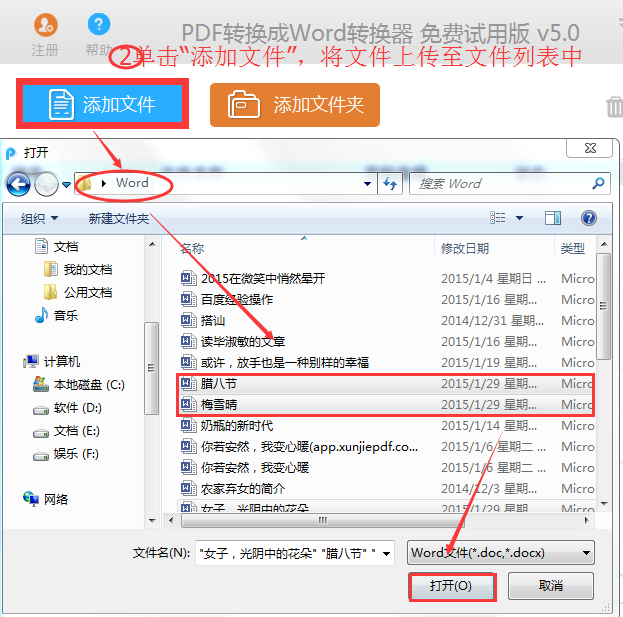The height and width of the screenshot is (617, 623).
Task: Open the view options dropdown arrow
Action: (x=519, y=218)
